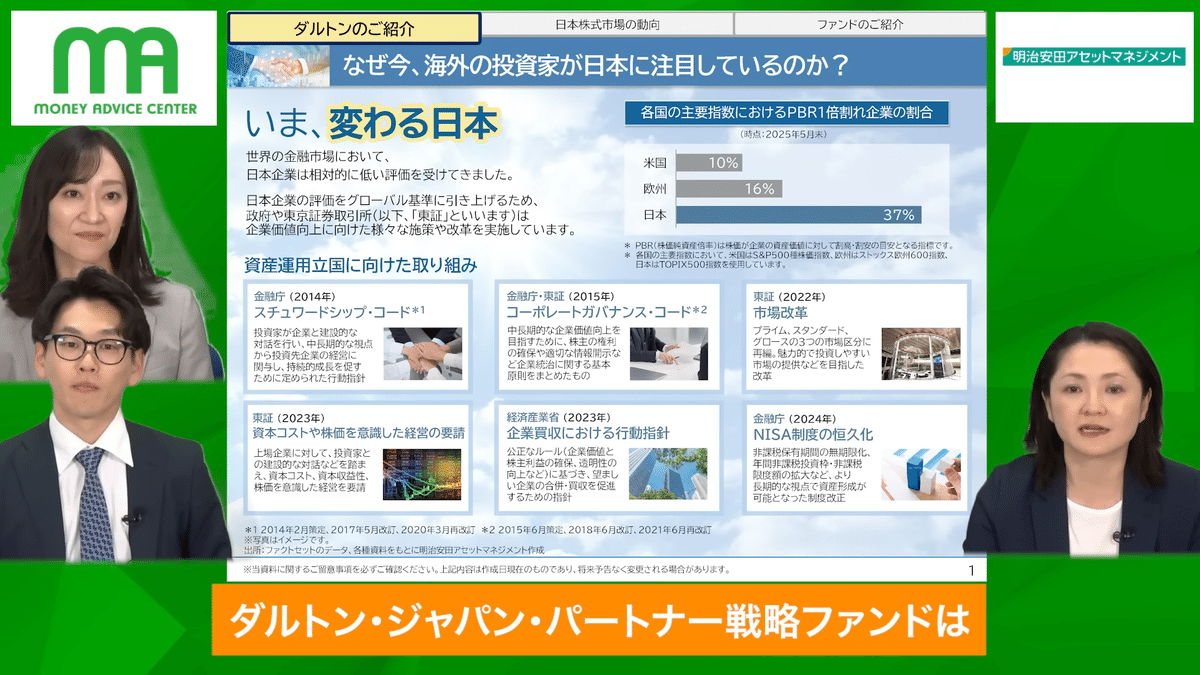Click the paragraph starting 日本企業の評価をグローバル基準に

[410, 215]
